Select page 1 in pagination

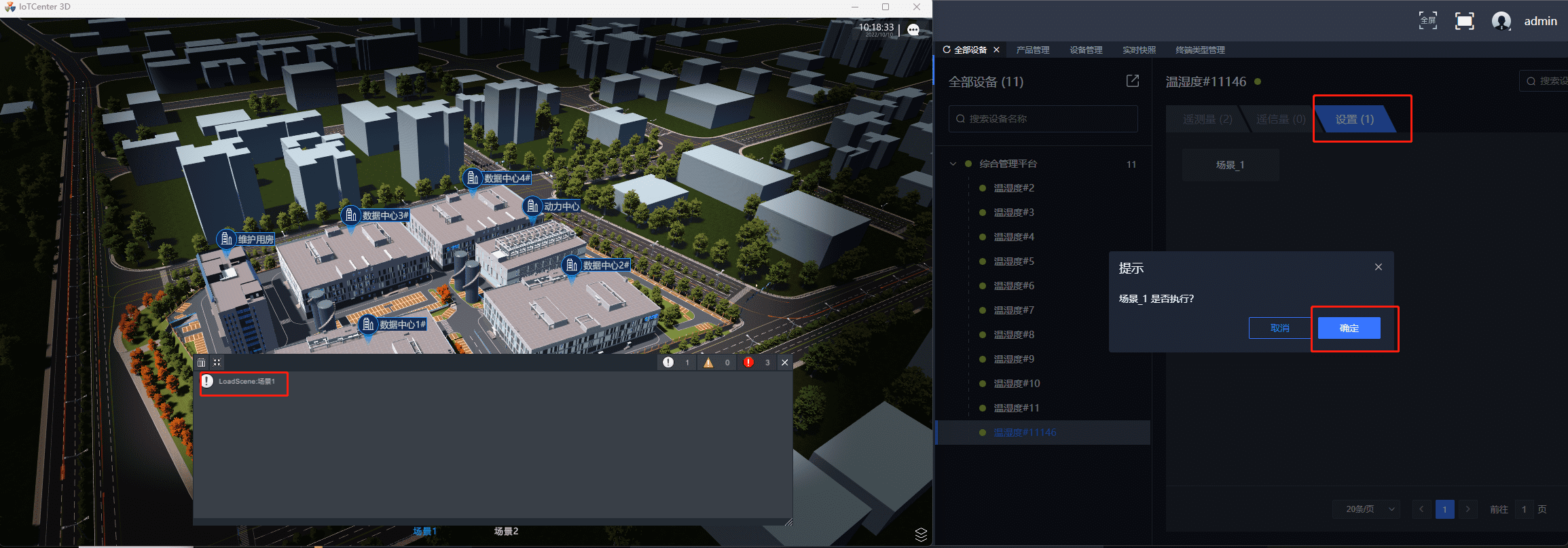coord(1445,509)
